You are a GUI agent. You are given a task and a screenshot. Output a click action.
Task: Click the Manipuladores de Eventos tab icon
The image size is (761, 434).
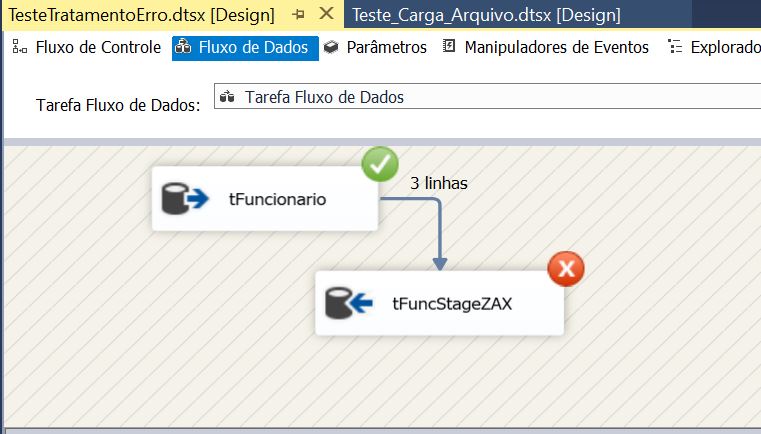449,46
